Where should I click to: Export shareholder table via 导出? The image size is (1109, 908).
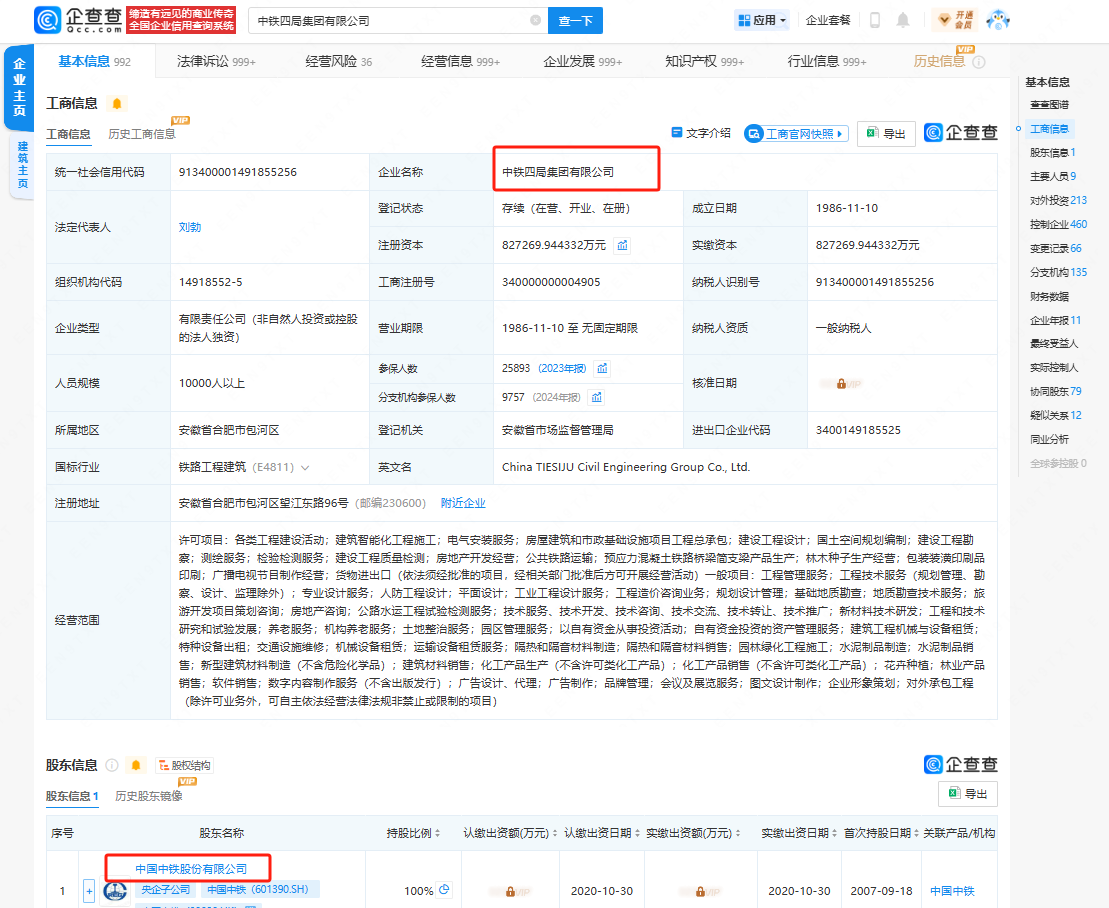click(x=968, y=793)
